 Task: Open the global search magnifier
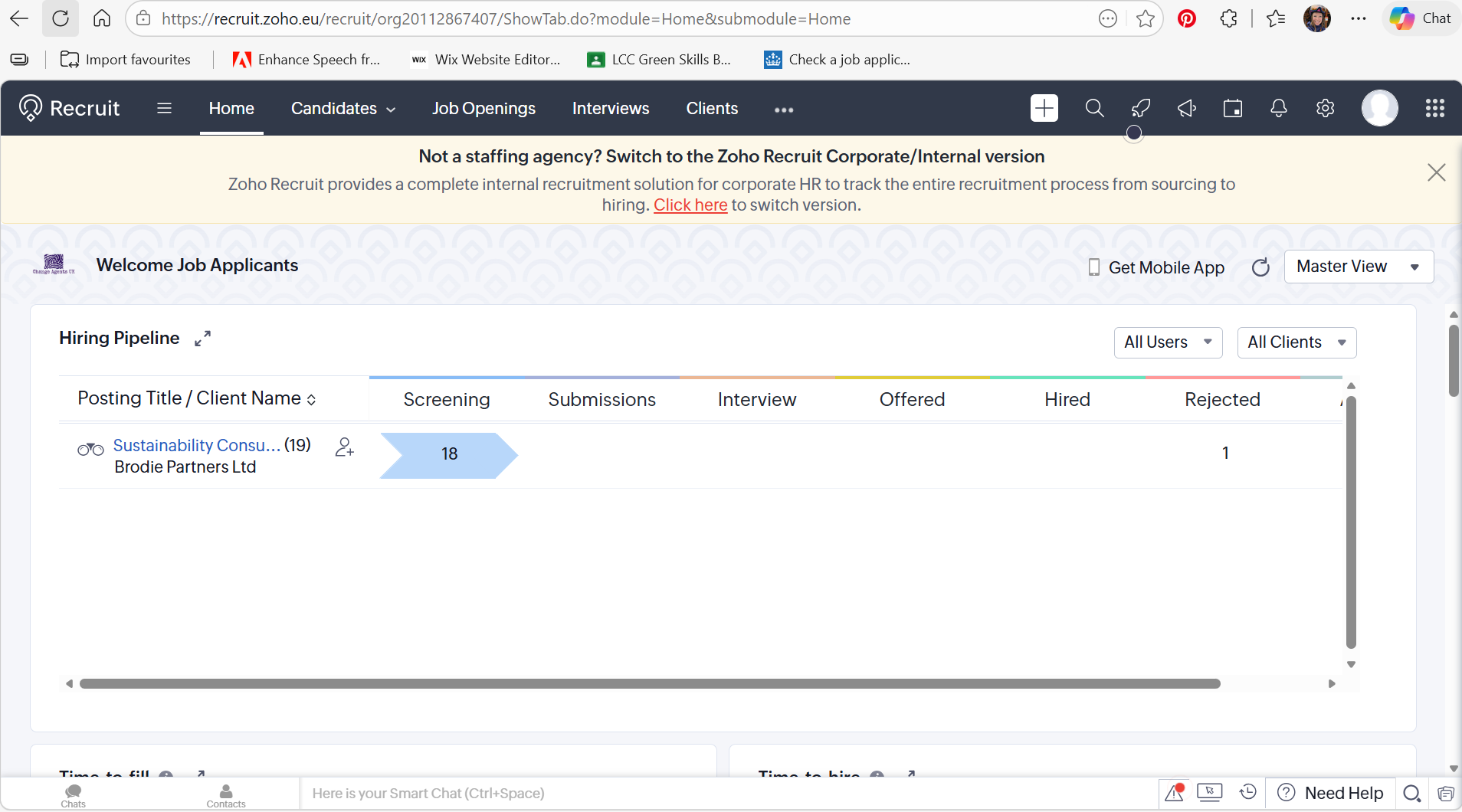[1094, 108]
